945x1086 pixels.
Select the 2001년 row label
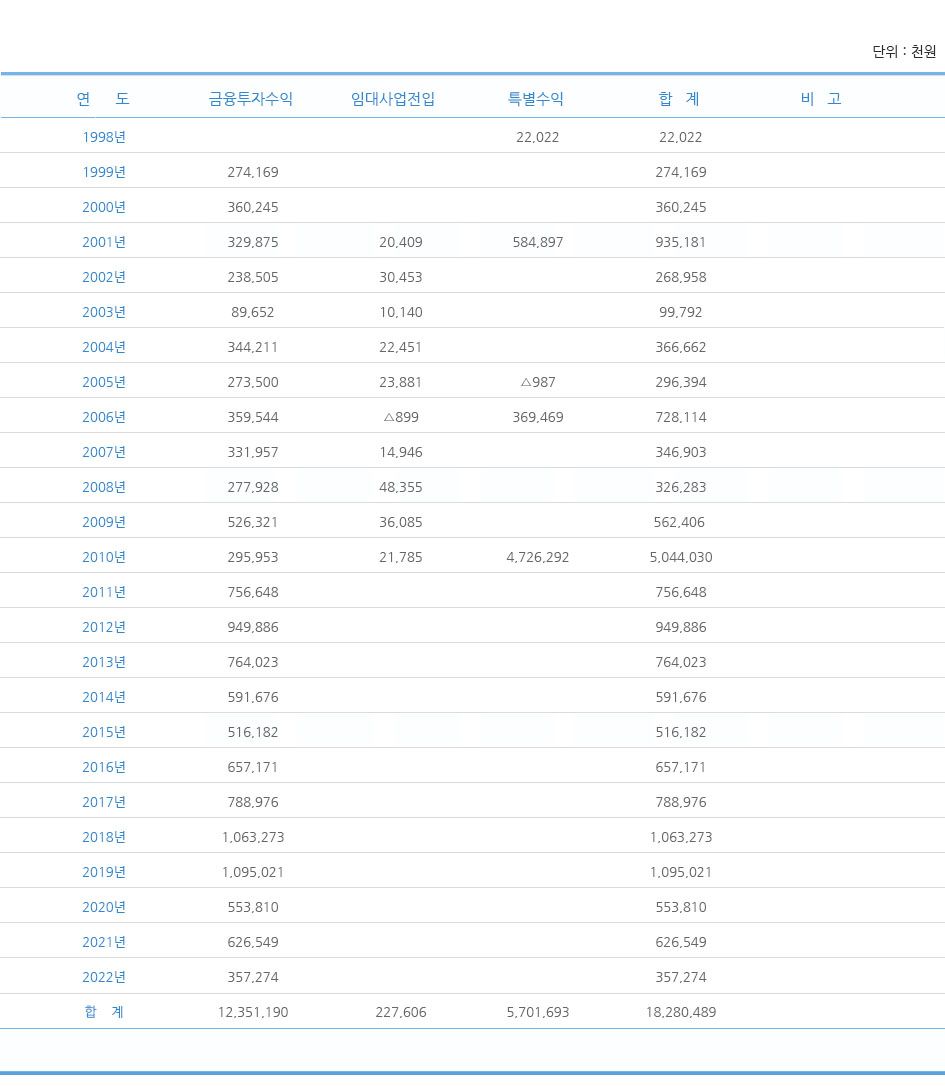pyautogui.click(x=104, y=242)
